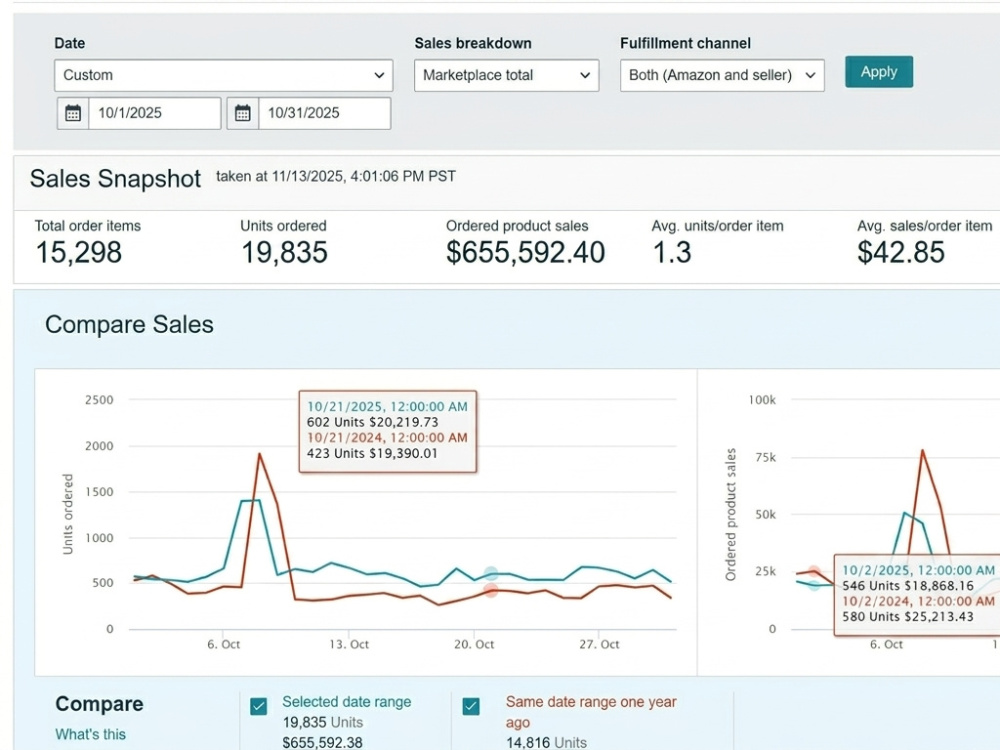
Task: Uncheck the Selected date range checkbox
Action: (258, 707)
